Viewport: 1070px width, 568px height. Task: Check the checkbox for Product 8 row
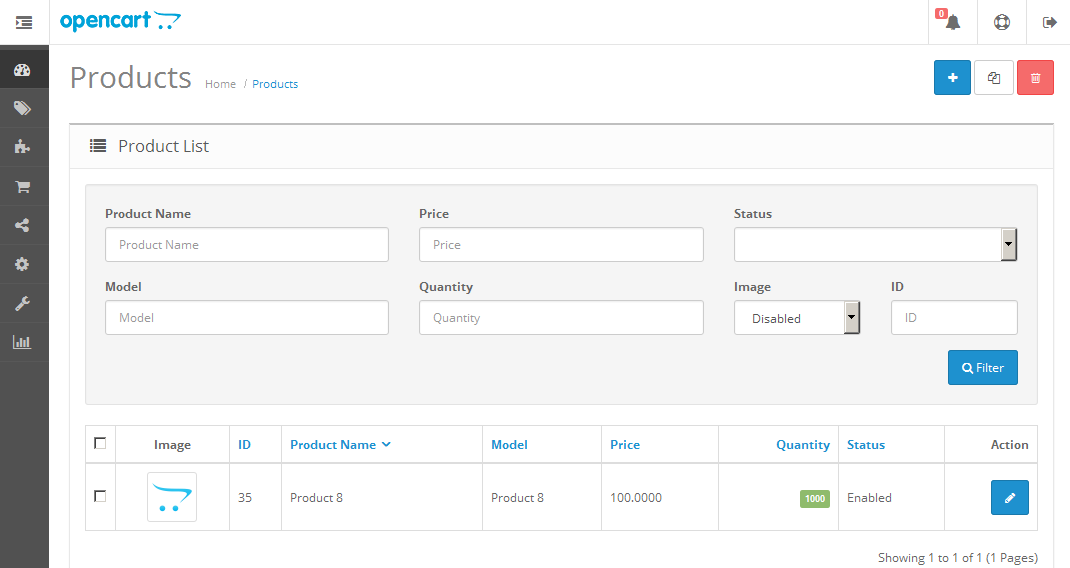point(100,496)
